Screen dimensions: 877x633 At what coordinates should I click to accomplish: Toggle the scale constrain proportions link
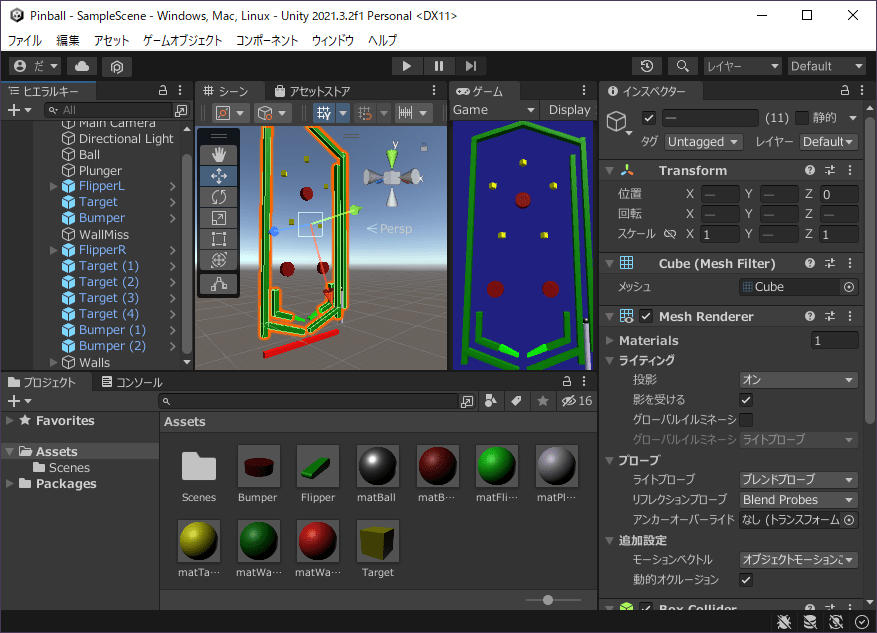(x=670, y=234)
